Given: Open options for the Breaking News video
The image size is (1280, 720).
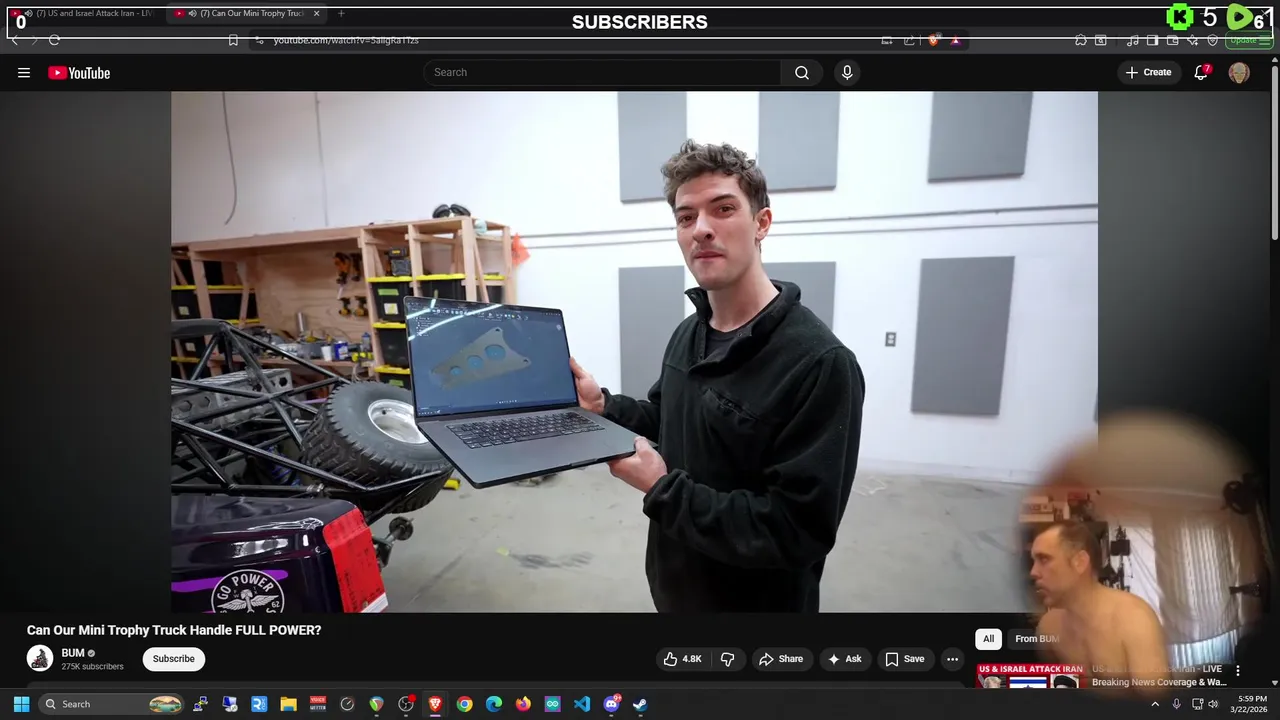Looking at the screenshot, I should [x=1238, y=671].
